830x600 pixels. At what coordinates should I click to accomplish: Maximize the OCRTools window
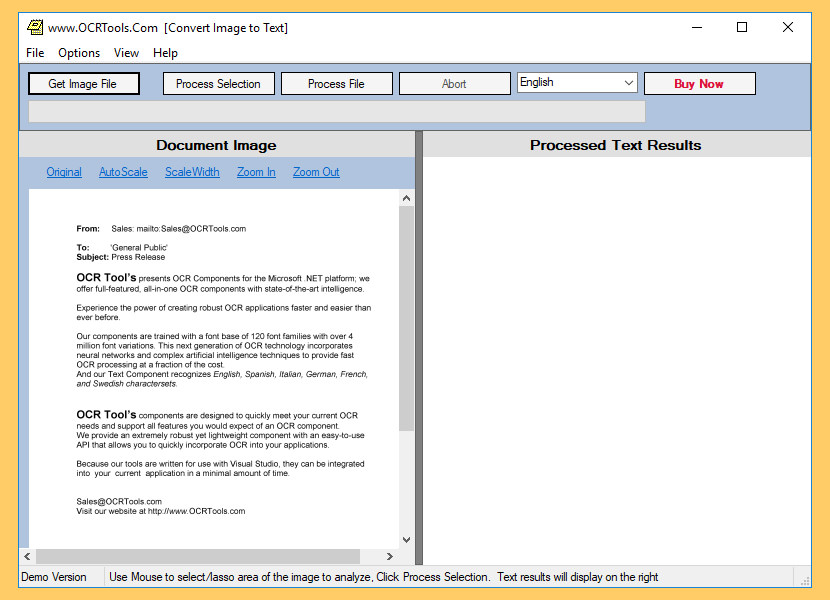point(742,27)
